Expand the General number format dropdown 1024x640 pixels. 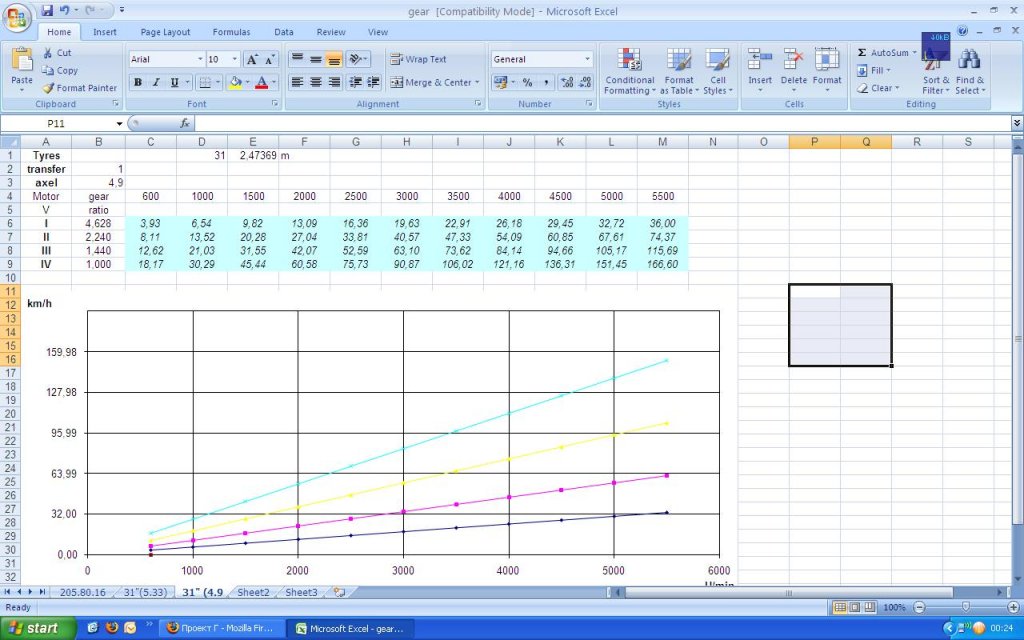[x=587, y=59]
